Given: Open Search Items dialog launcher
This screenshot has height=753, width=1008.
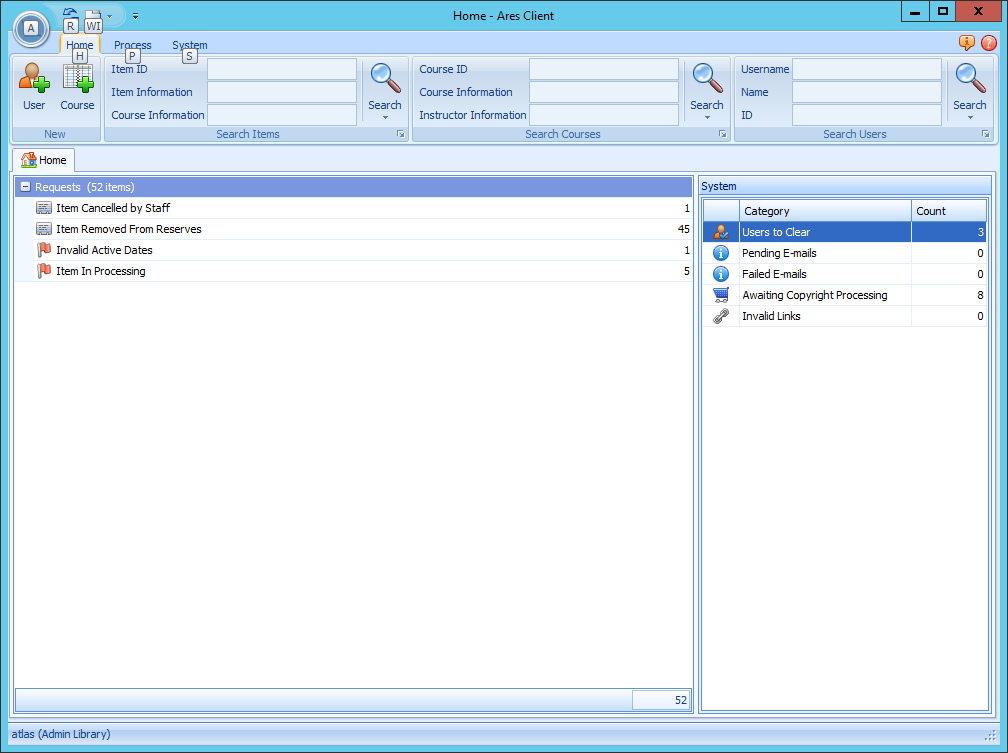Looking at the screenshot, I should (400, 134).
